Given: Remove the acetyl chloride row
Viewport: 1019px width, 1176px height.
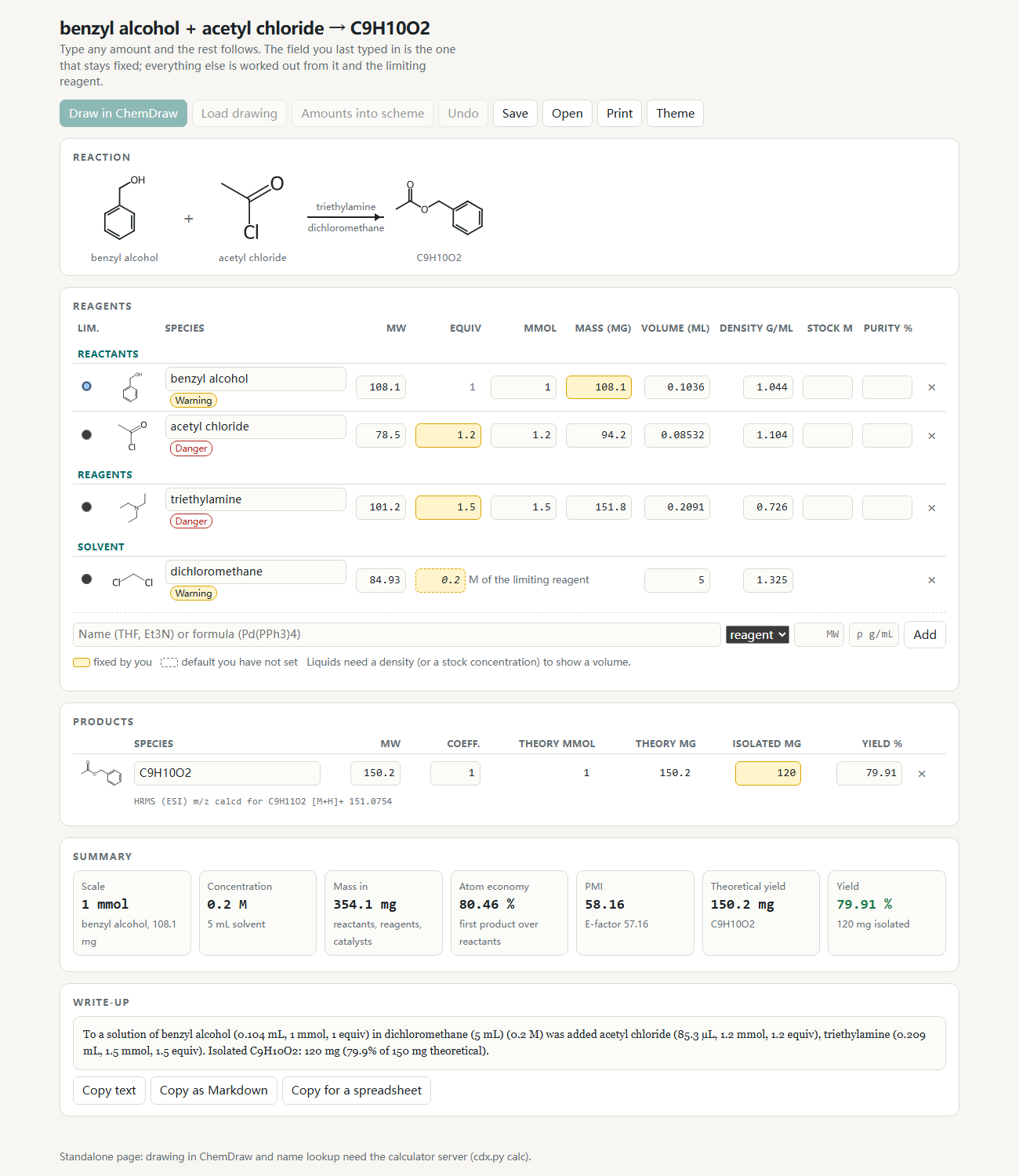Looking at the screenshot, I should click(x=931, y=436).
